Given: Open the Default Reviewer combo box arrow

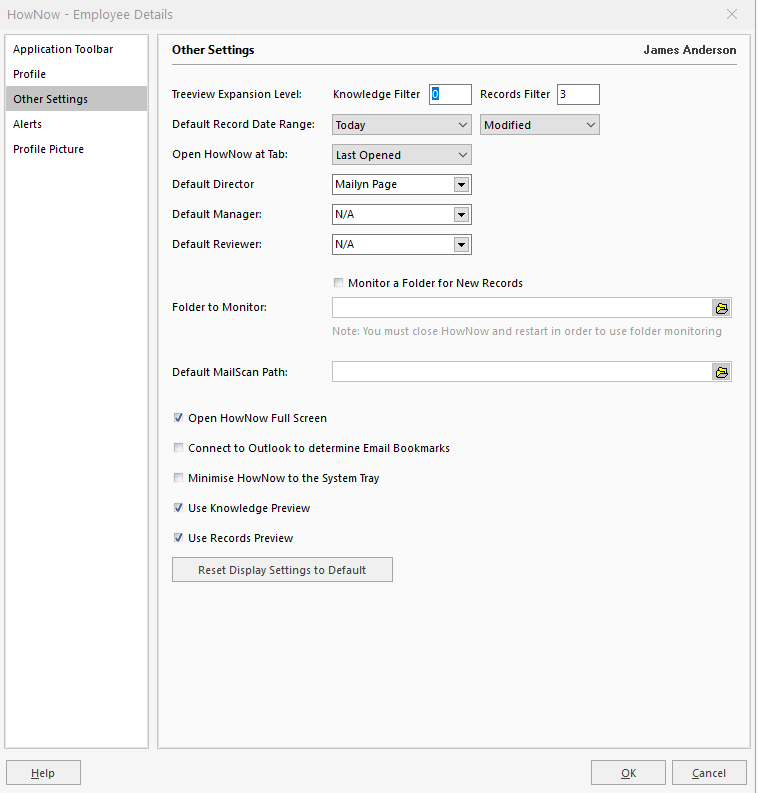Looking at the screenshot, I should [461, 245].
